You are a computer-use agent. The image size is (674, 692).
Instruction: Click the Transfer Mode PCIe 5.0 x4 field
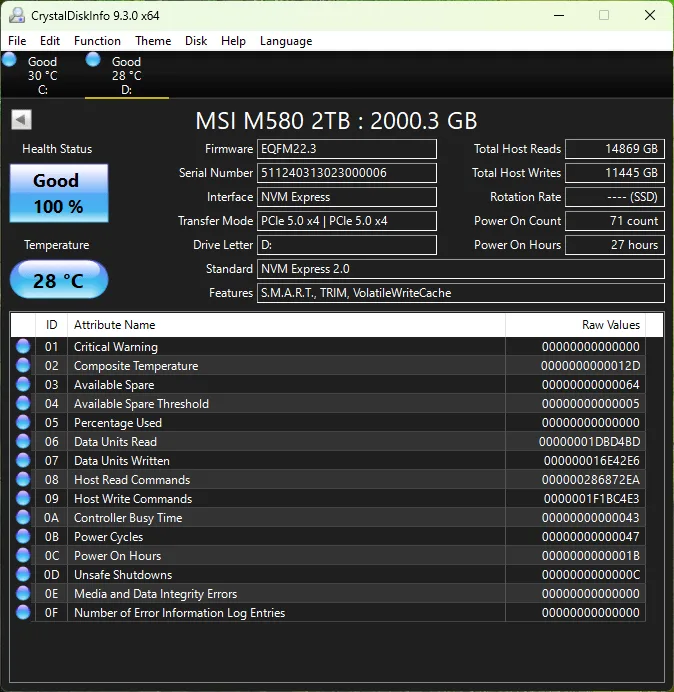point(347,221)
